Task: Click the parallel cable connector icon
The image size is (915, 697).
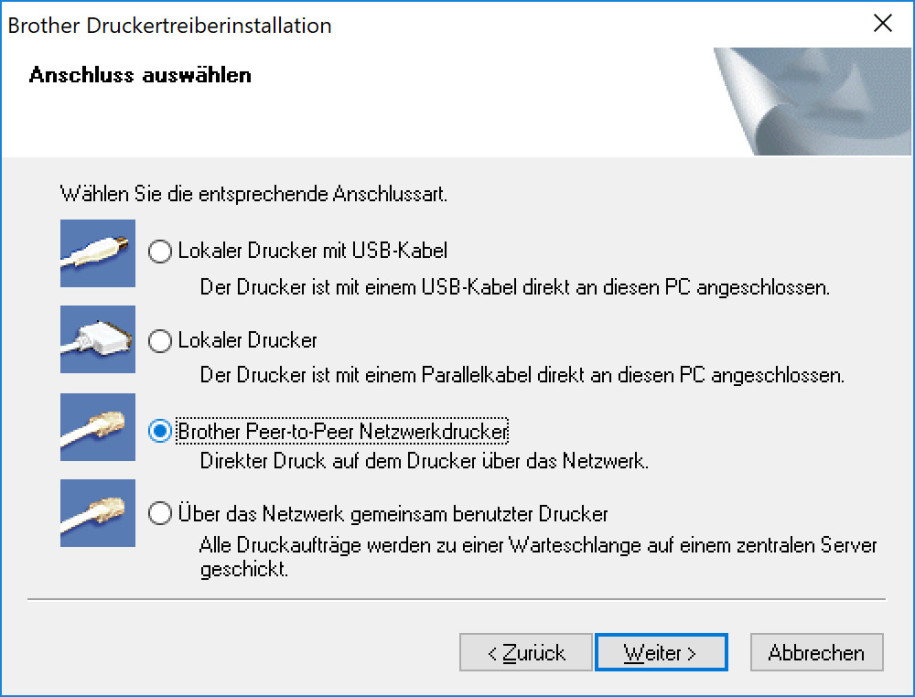Action: click(97, 340)
